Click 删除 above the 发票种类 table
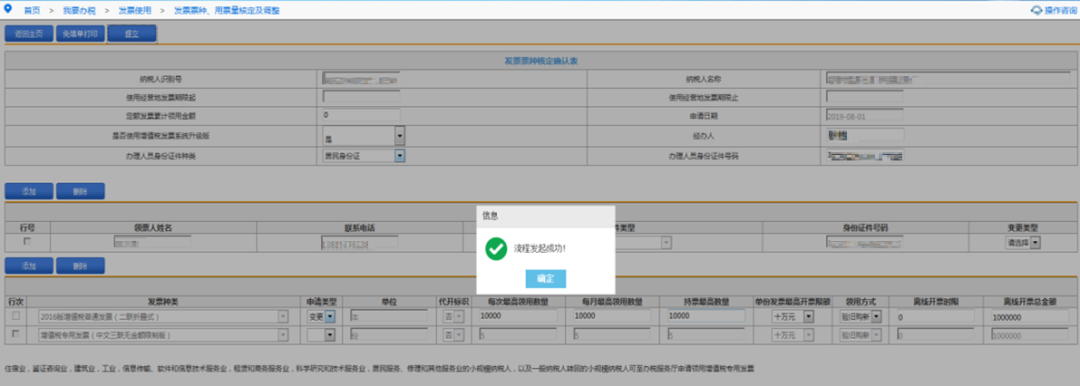Viewport: 1080px width, 386px height. (80, 265)
